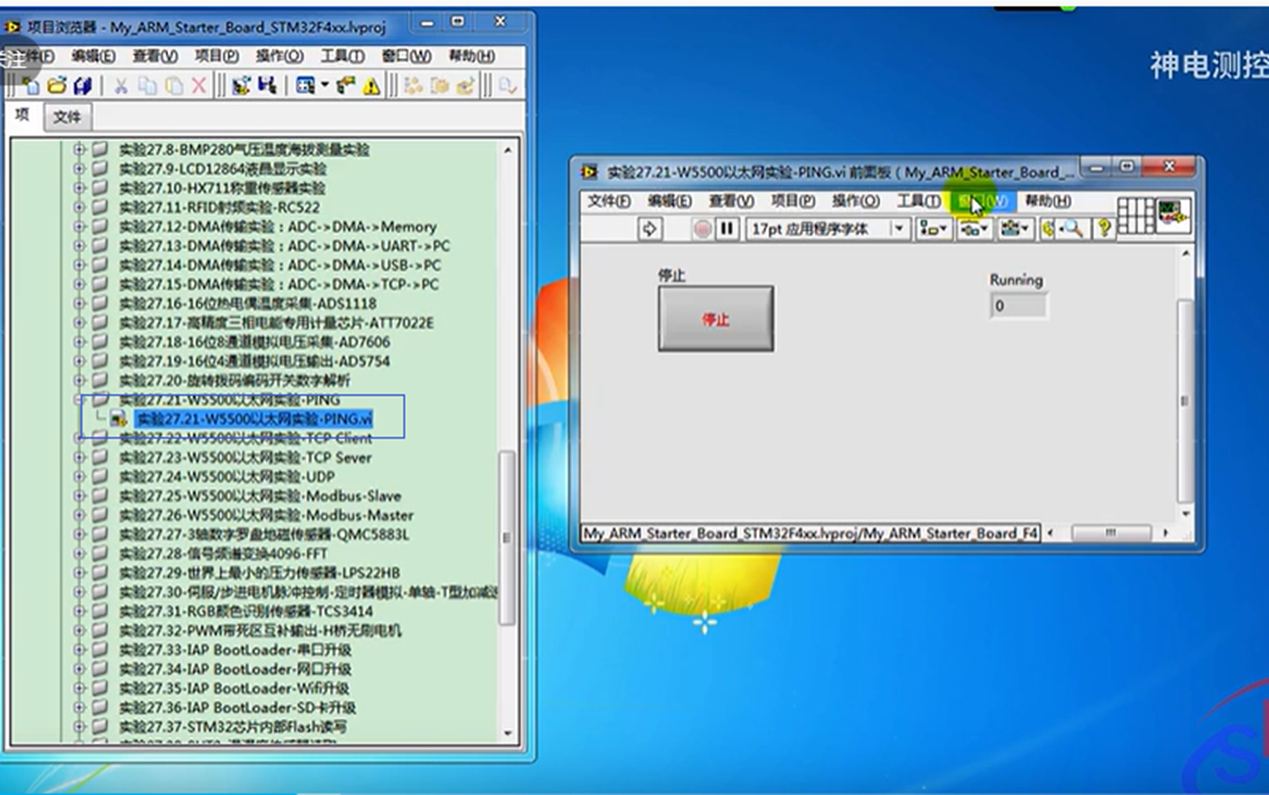Viewport: 1269px width, 795px height.
Task: Click PING.vi window vertical scrollbar thumb
Action: [x=1186, y=400]
